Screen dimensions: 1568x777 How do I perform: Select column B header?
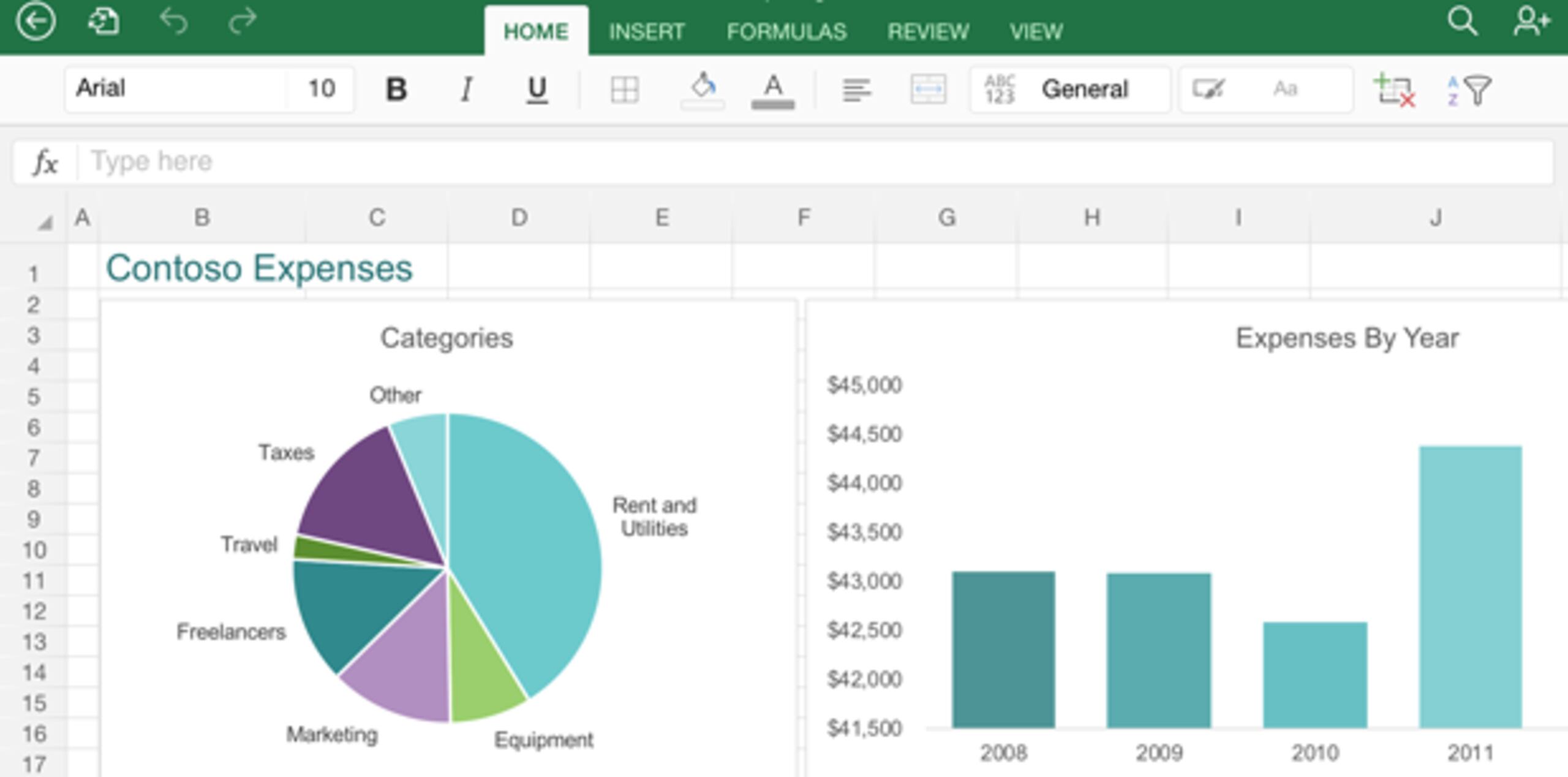[202, 218]
